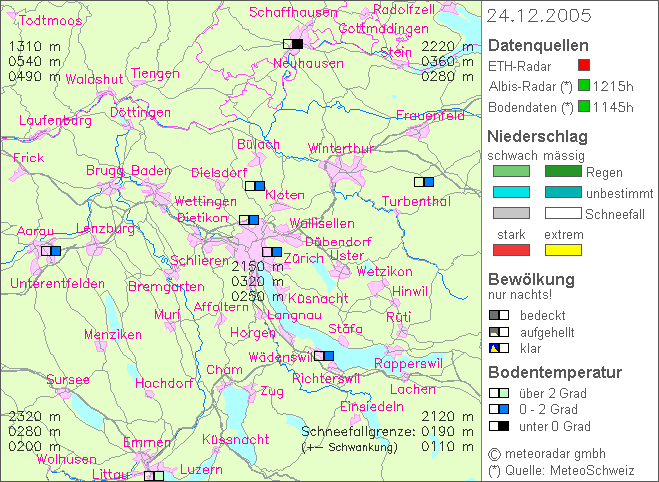Viewport: 659px width, 482px height.
Task: Click the Horgen town label
Action: click(x=253, y=333)
